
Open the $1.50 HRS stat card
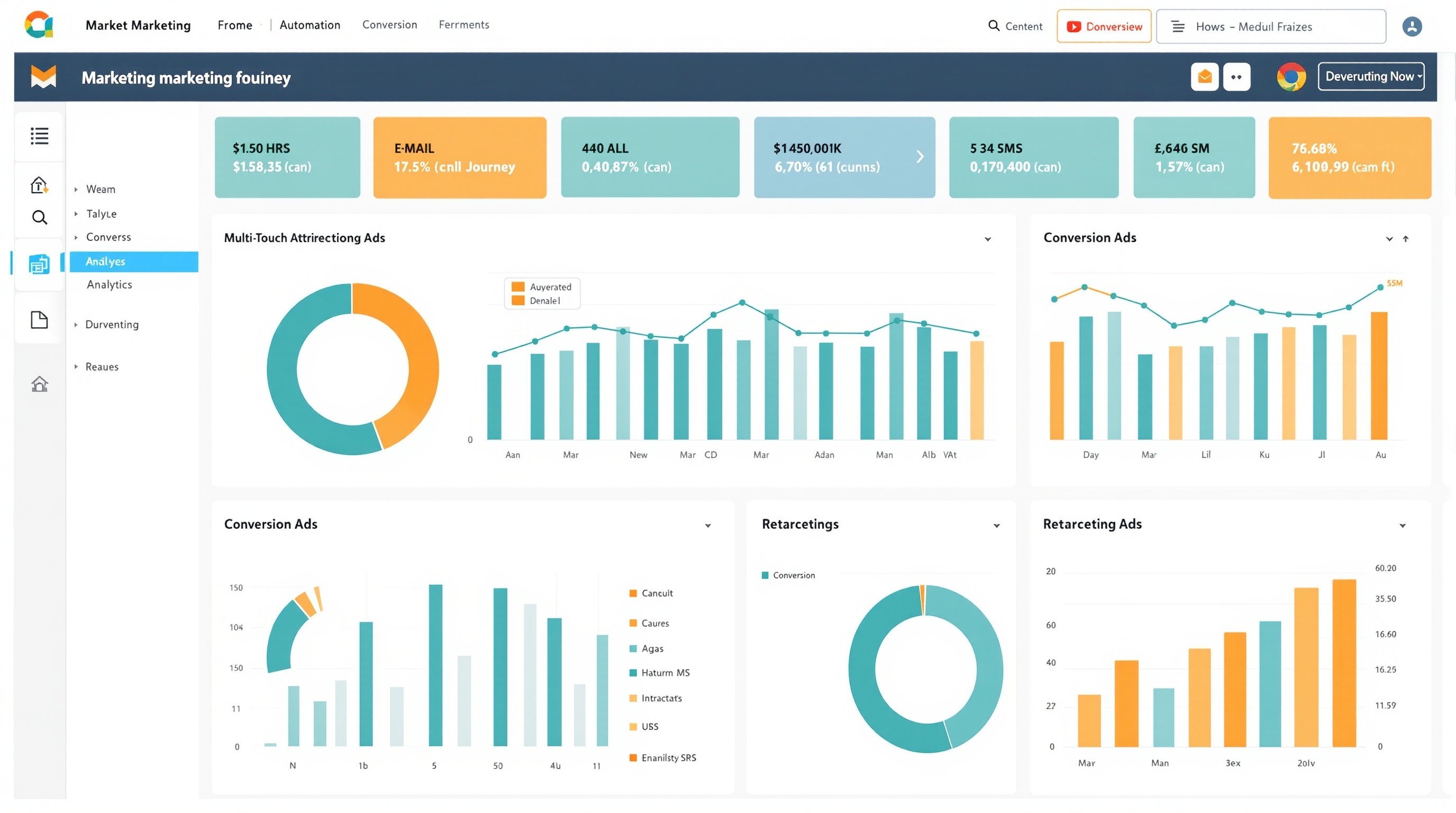pos(287,157)
